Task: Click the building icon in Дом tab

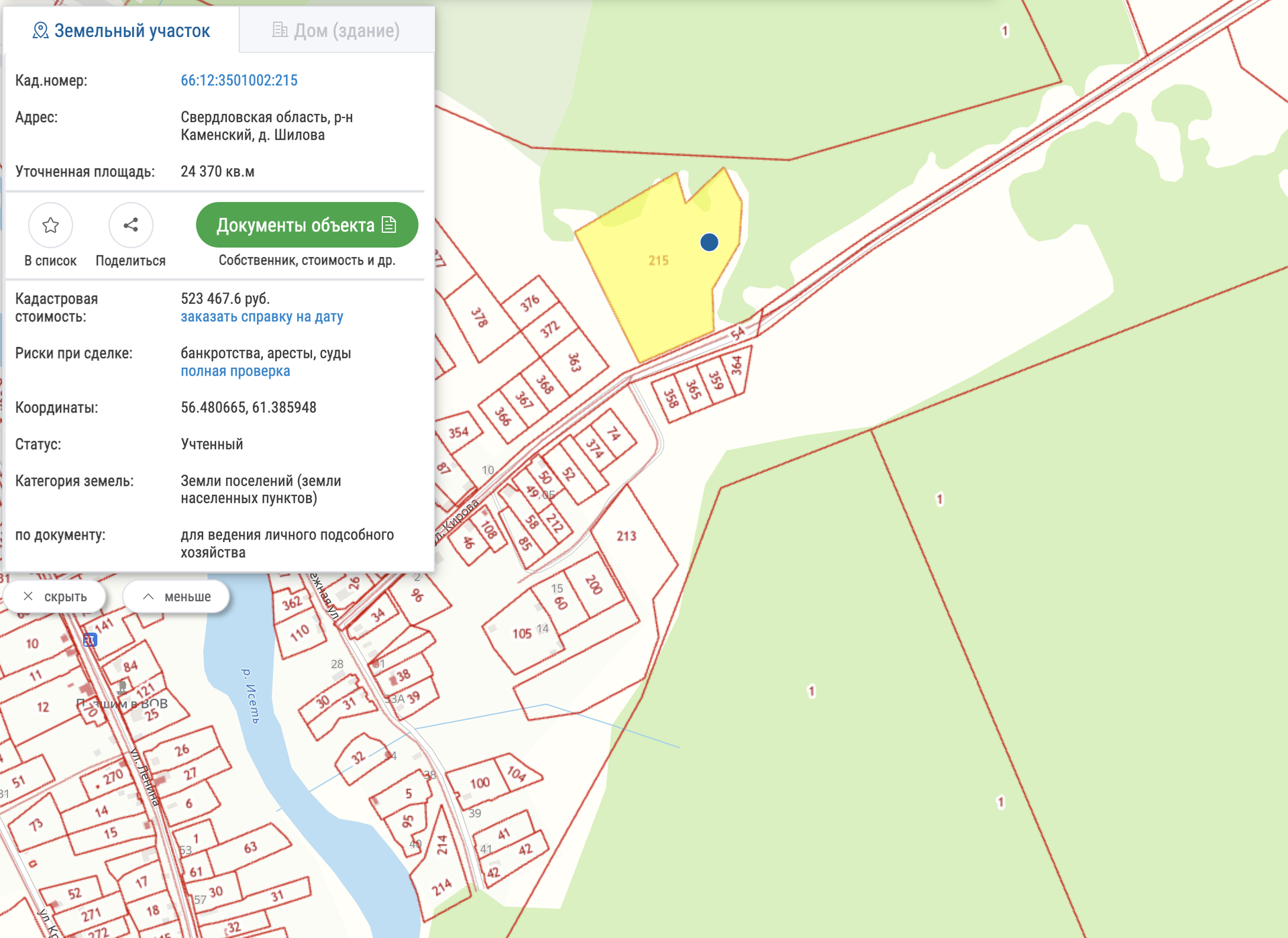Action: coord(280,30)
